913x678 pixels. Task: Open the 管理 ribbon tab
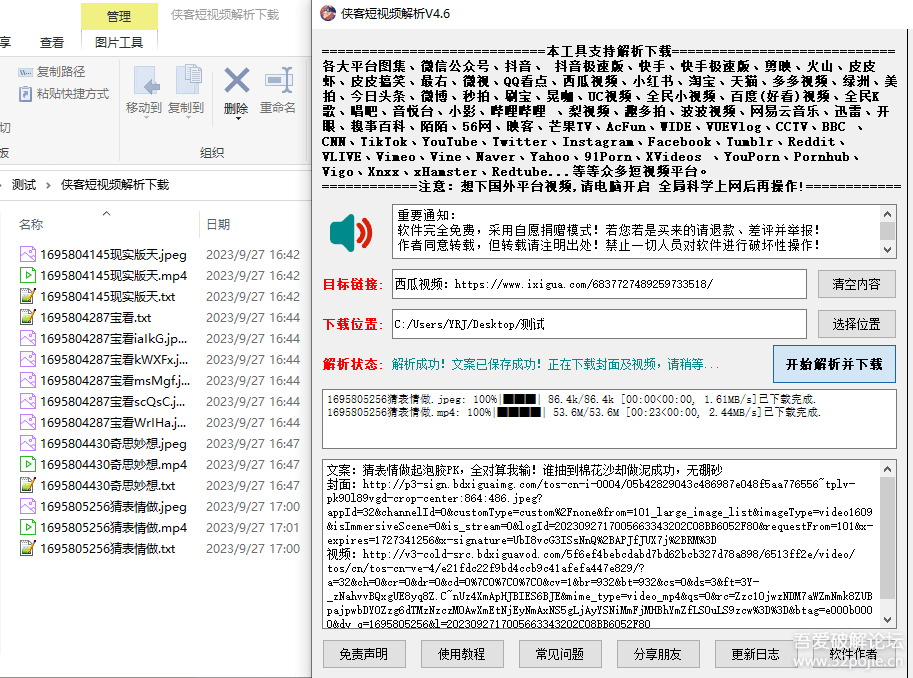point(119,16)
